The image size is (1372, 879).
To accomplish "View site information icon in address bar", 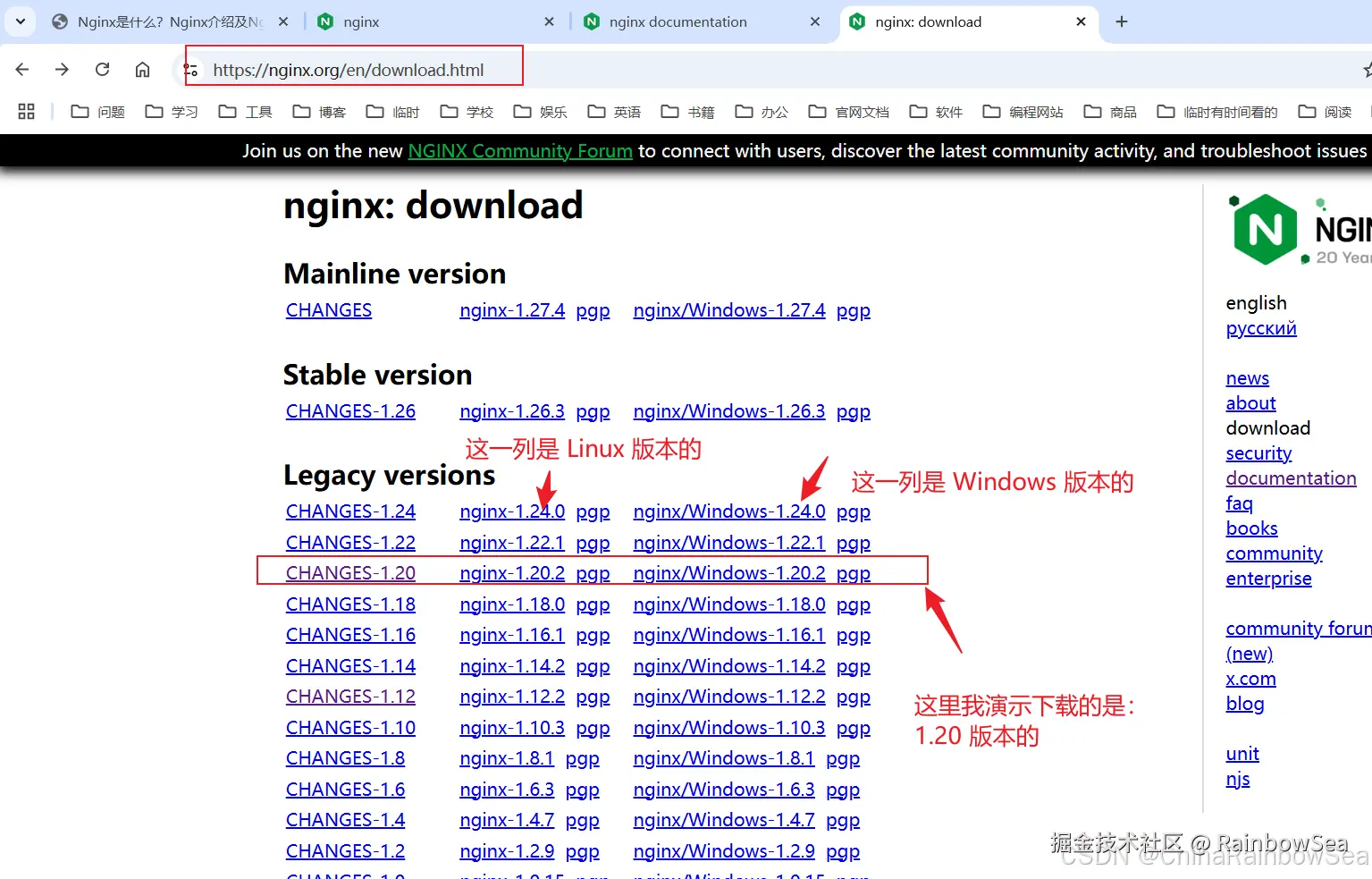I will (x=191, y=70).
